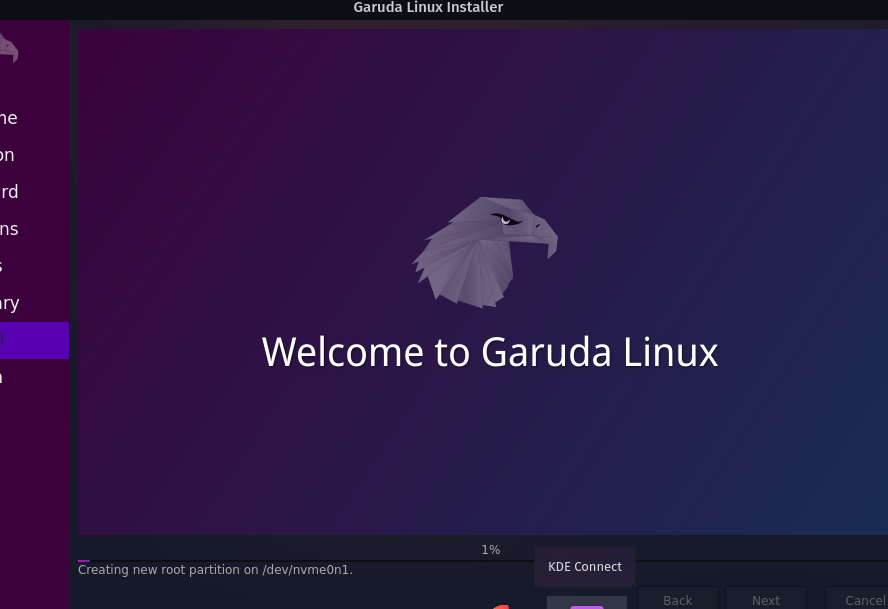
Task: Click the Back button
Action: pyautogui.click(x=677, y=599)
